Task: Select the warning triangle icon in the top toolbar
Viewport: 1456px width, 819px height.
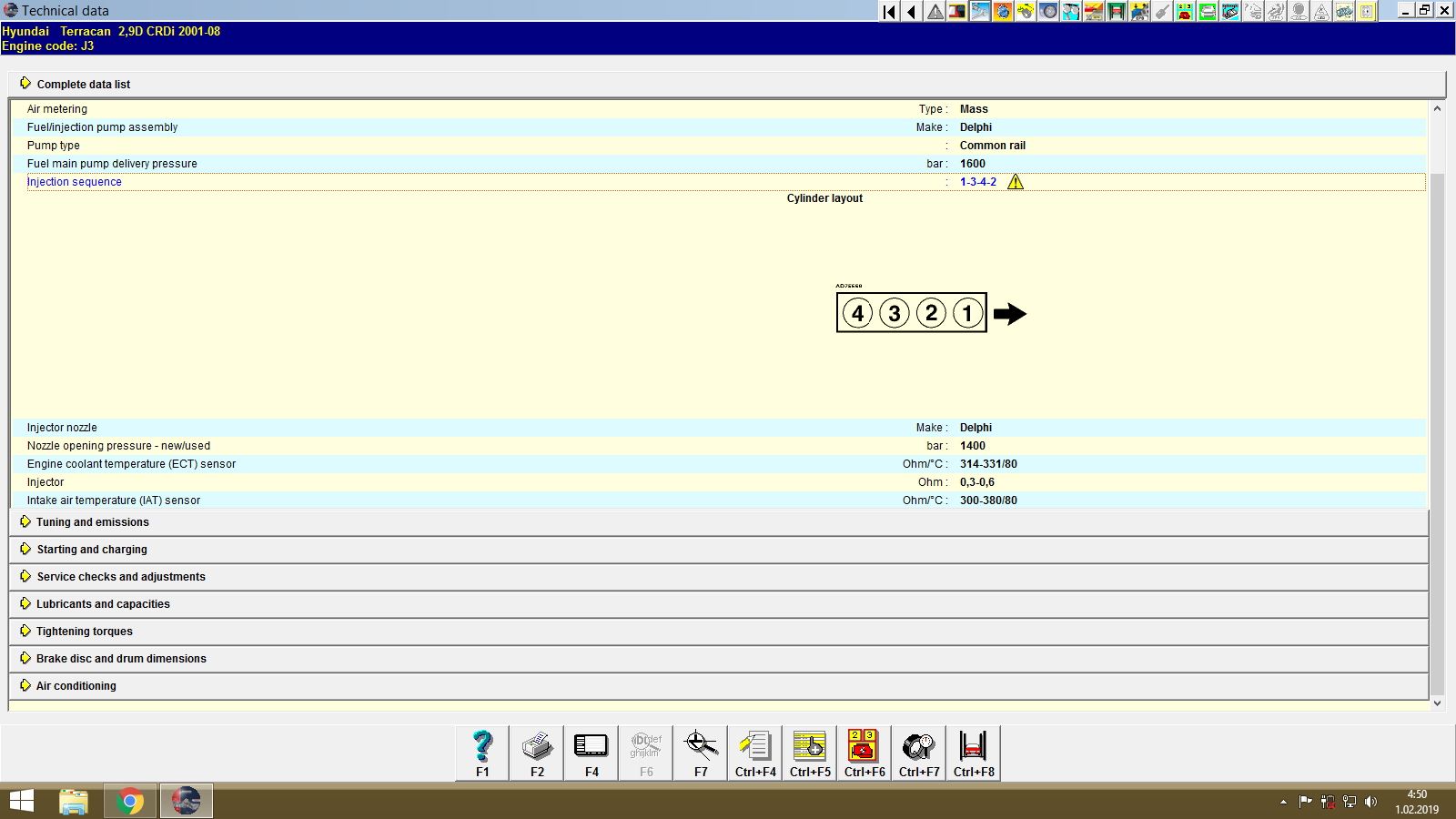Action: click(933, 12)
